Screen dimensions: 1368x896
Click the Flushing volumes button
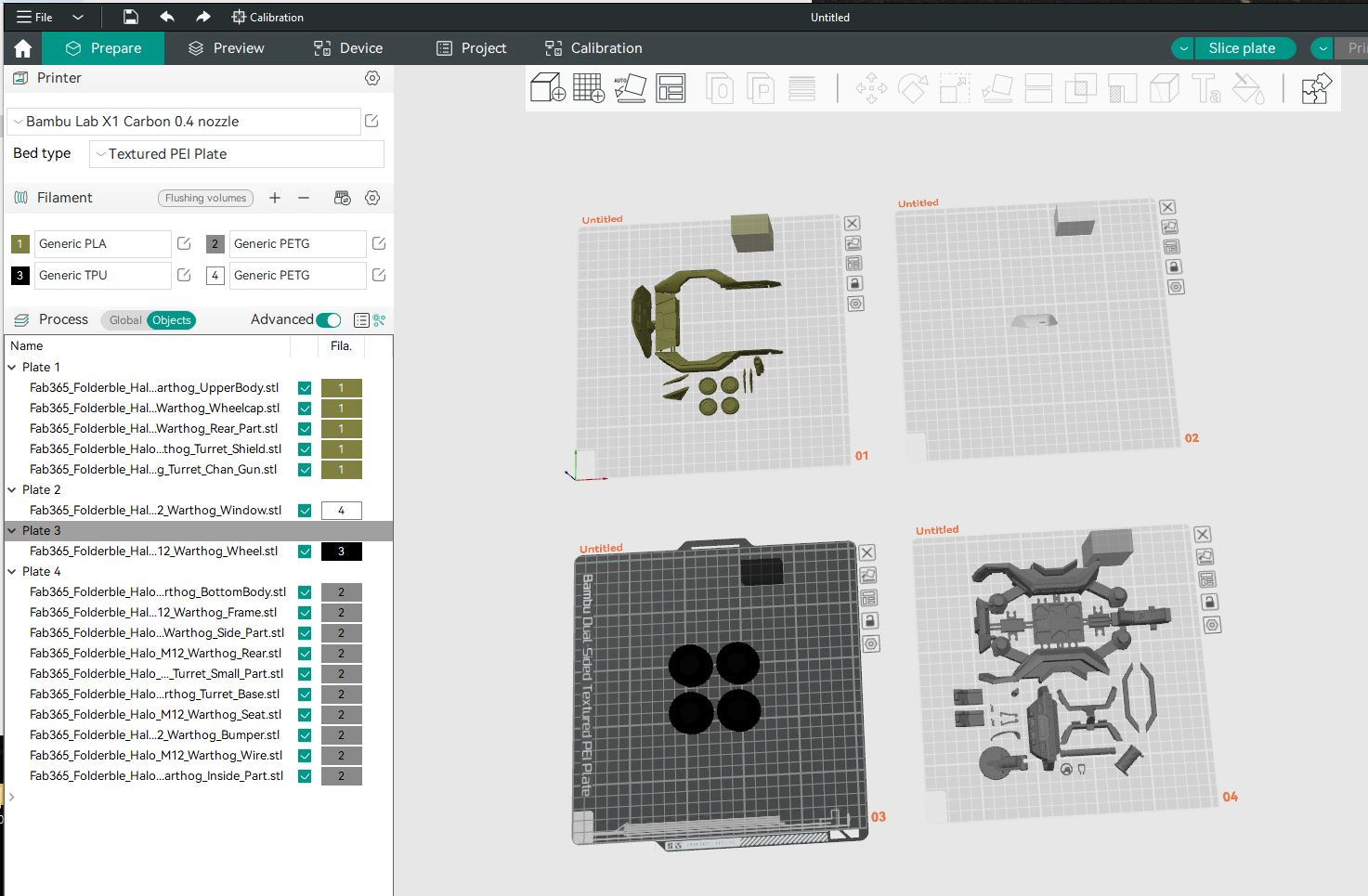[x=206, y=198]
